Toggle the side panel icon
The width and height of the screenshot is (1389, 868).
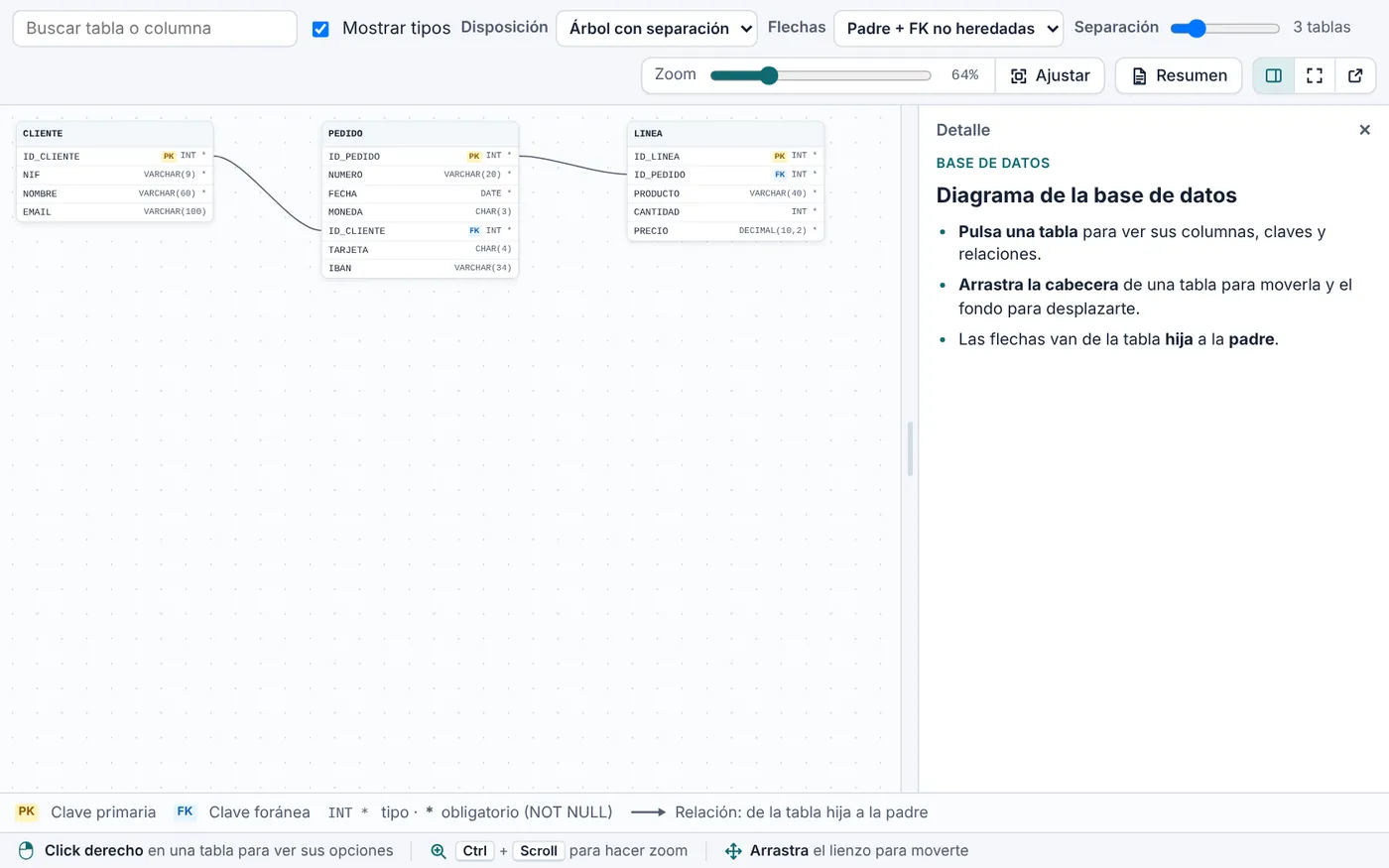[x=1274, y=75]
